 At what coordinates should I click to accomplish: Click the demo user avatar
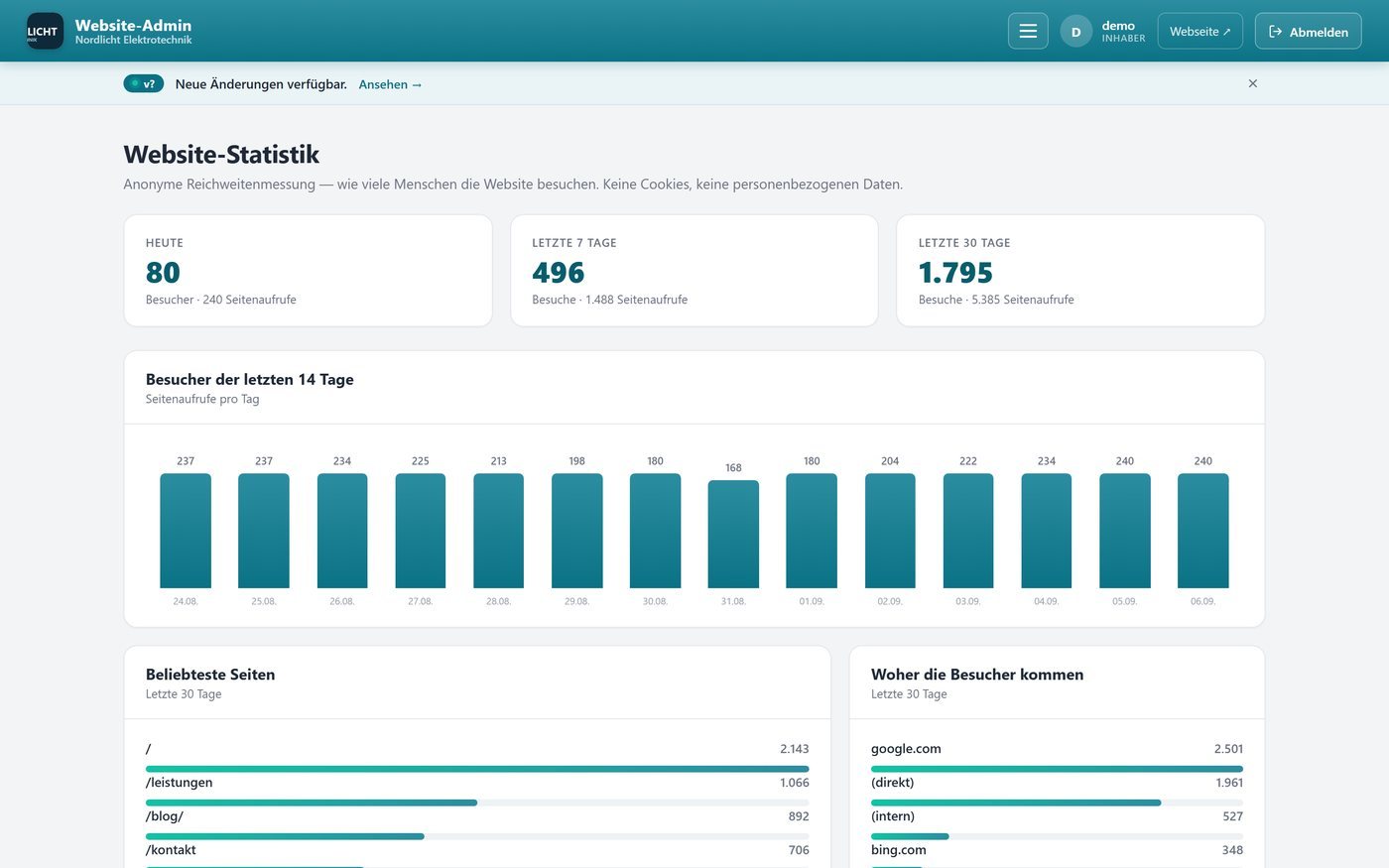(1075, 32)
